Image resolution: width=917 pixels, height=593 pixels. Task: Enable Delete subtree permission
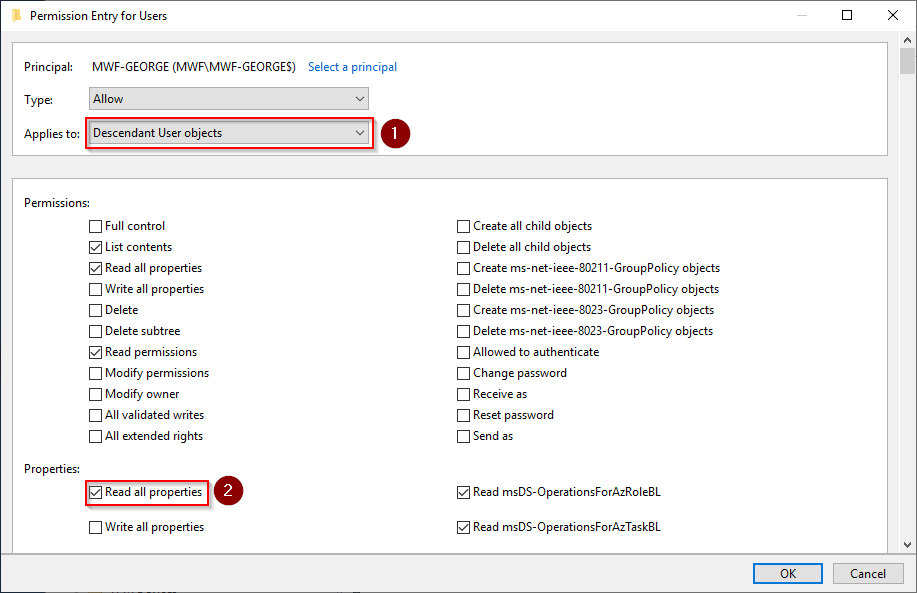click(x=96, y=332)
